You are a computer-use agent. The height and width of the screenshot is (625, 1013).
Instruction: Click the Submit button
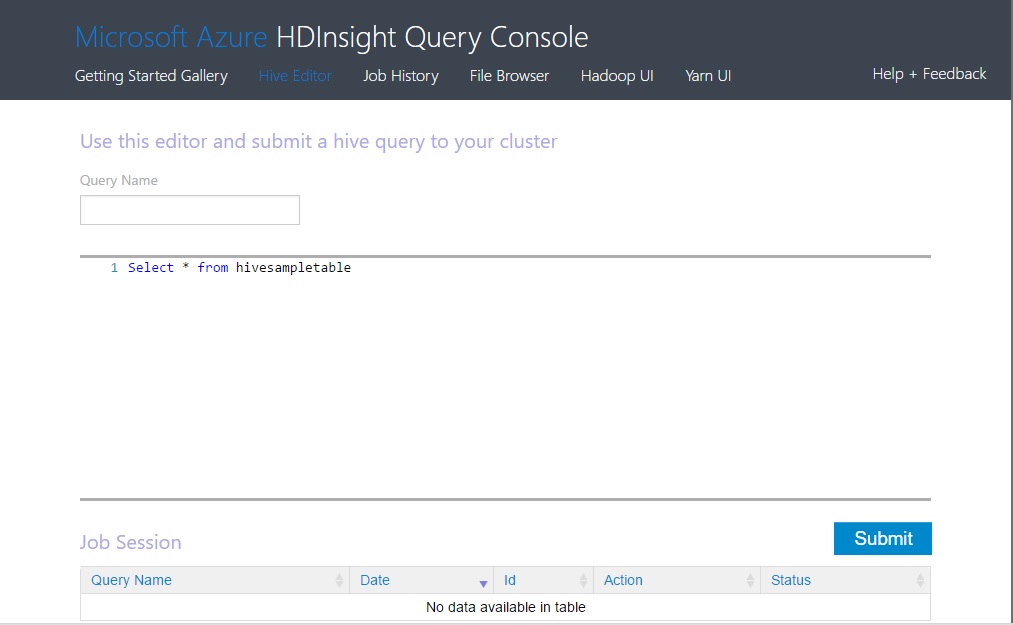coord(882,538)
